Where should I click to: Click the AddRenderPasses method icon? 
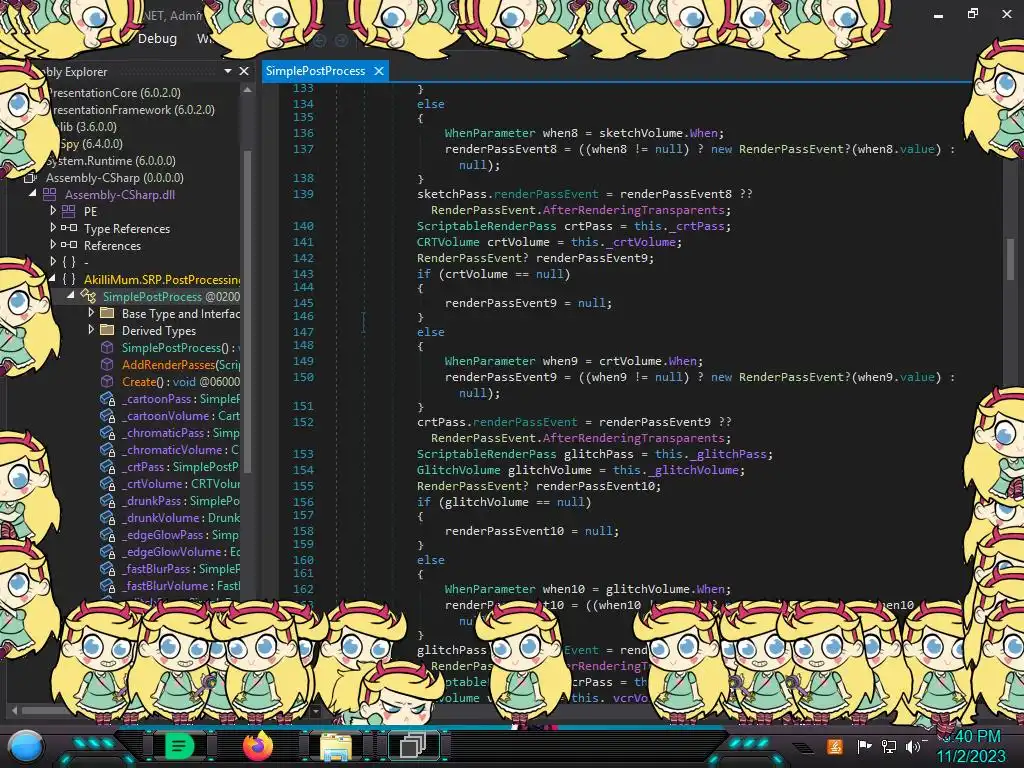pos(107,364)
